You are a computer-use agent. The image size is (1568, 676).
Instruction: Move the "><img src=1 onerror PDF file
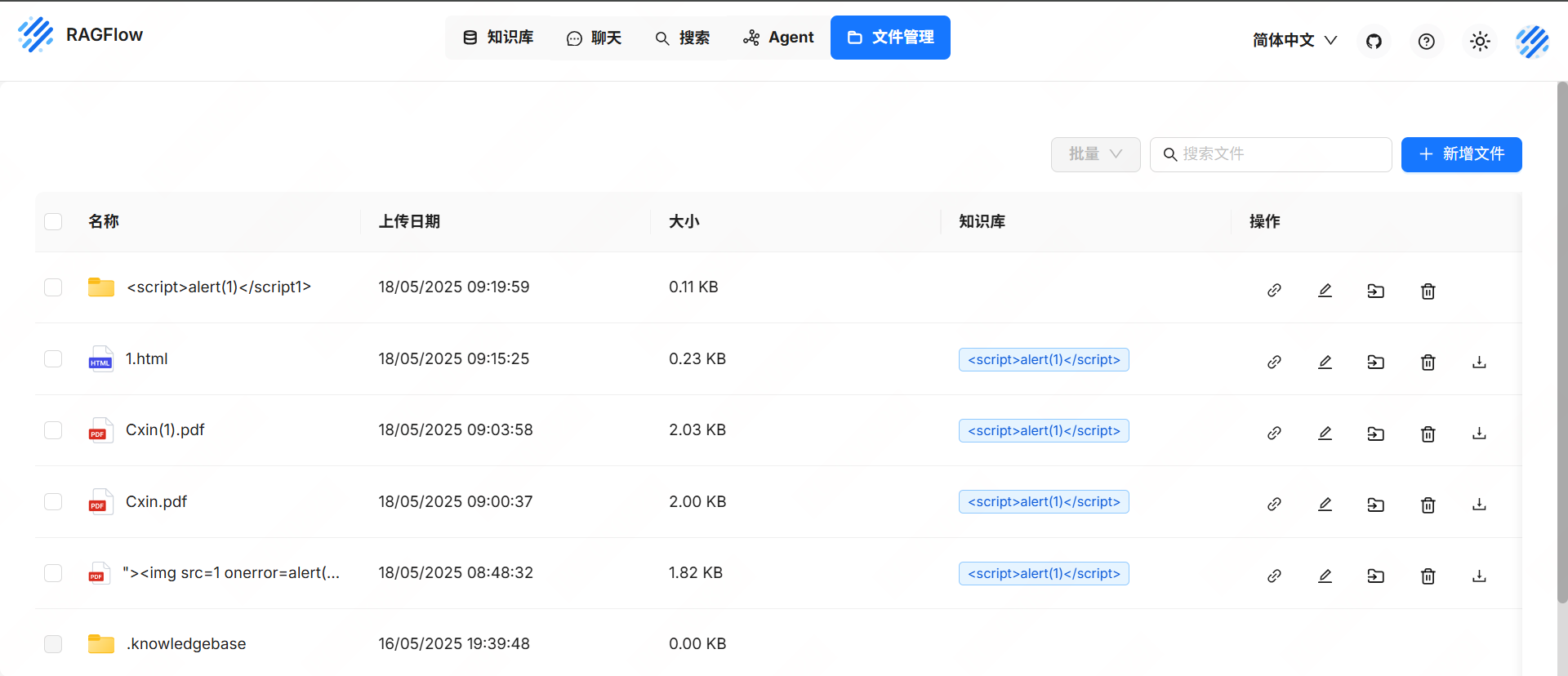tap(1376, 576)
